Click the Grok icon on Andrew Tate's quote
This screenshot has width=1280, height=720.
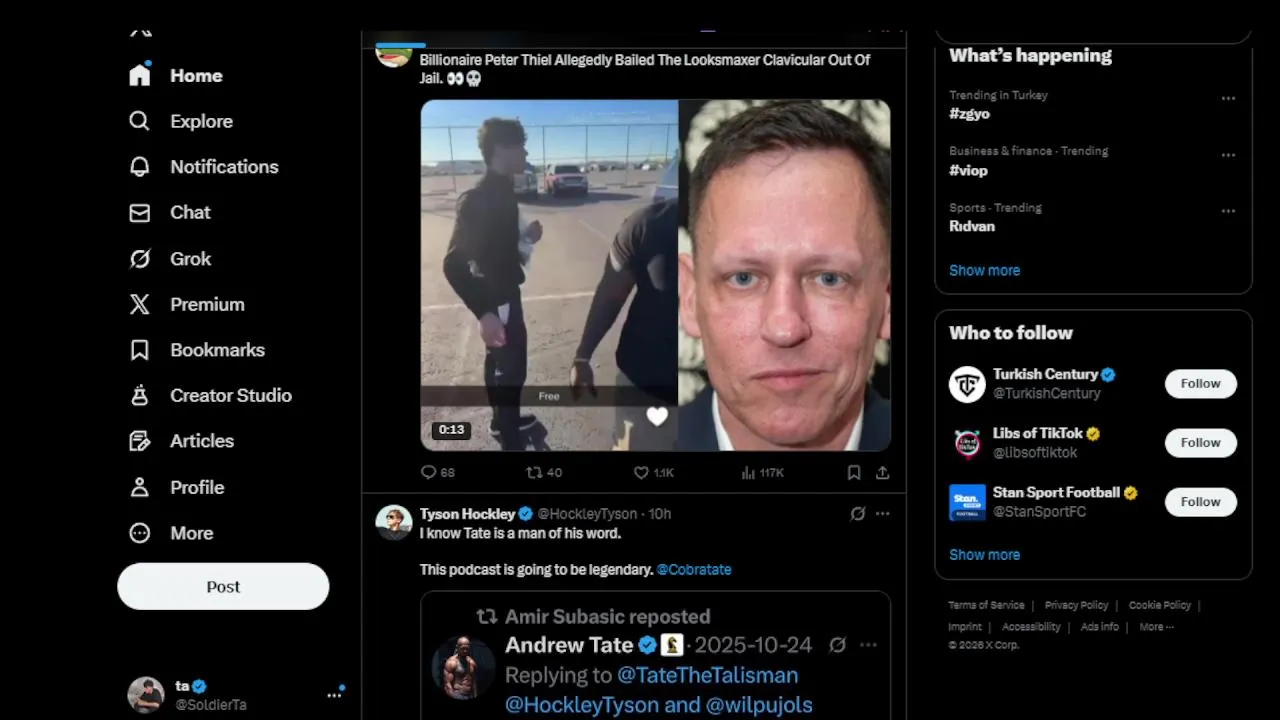(x=838, y=645)
